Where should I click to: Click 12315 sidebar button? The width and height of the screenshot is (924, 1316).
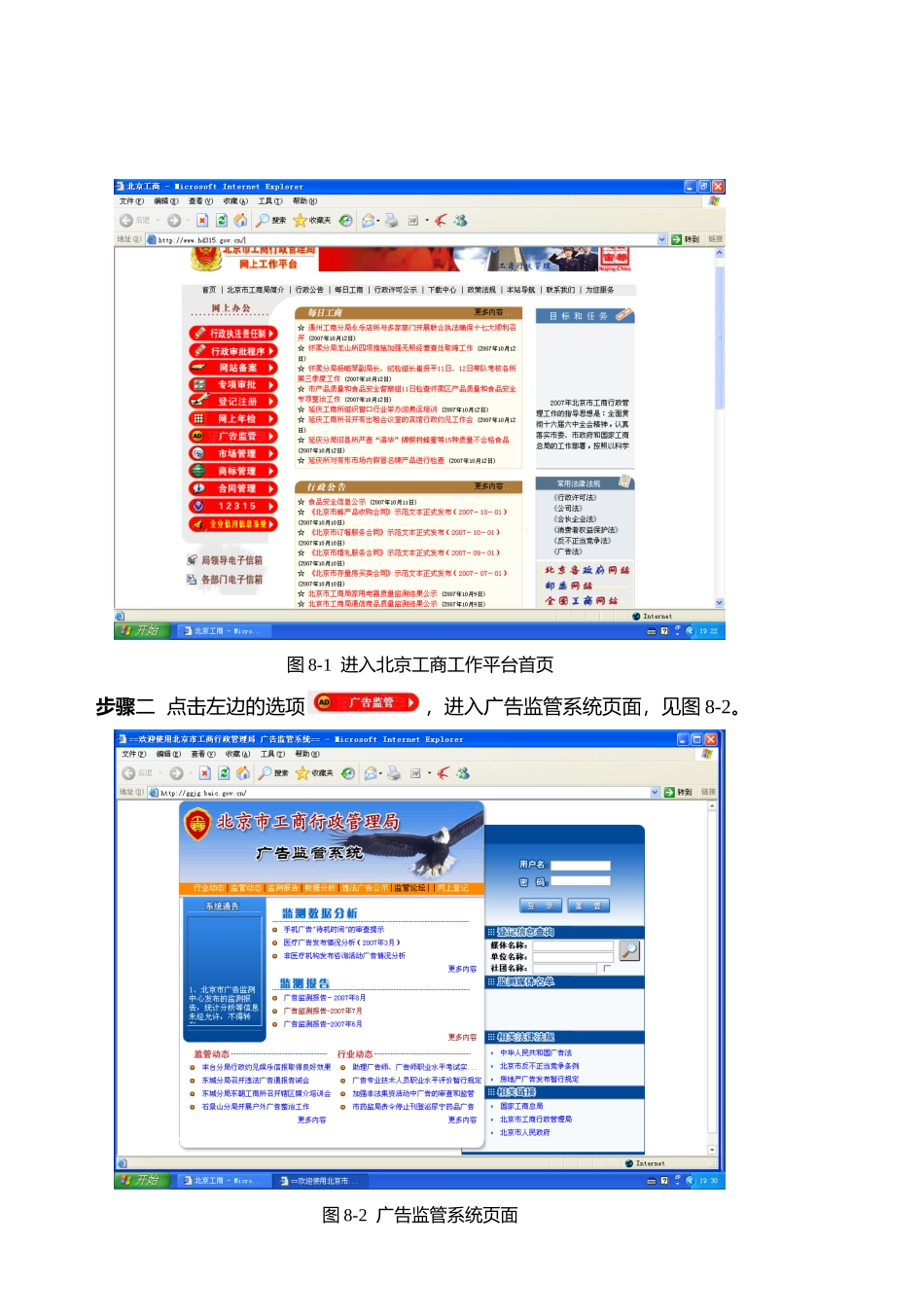[x=233, y=506]
